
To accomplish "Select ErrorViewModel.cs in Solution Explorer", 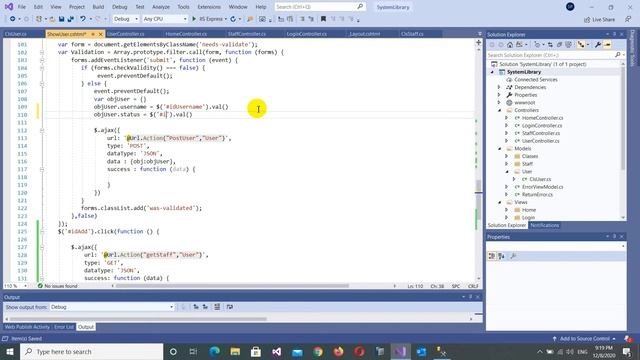I will 542,187.
